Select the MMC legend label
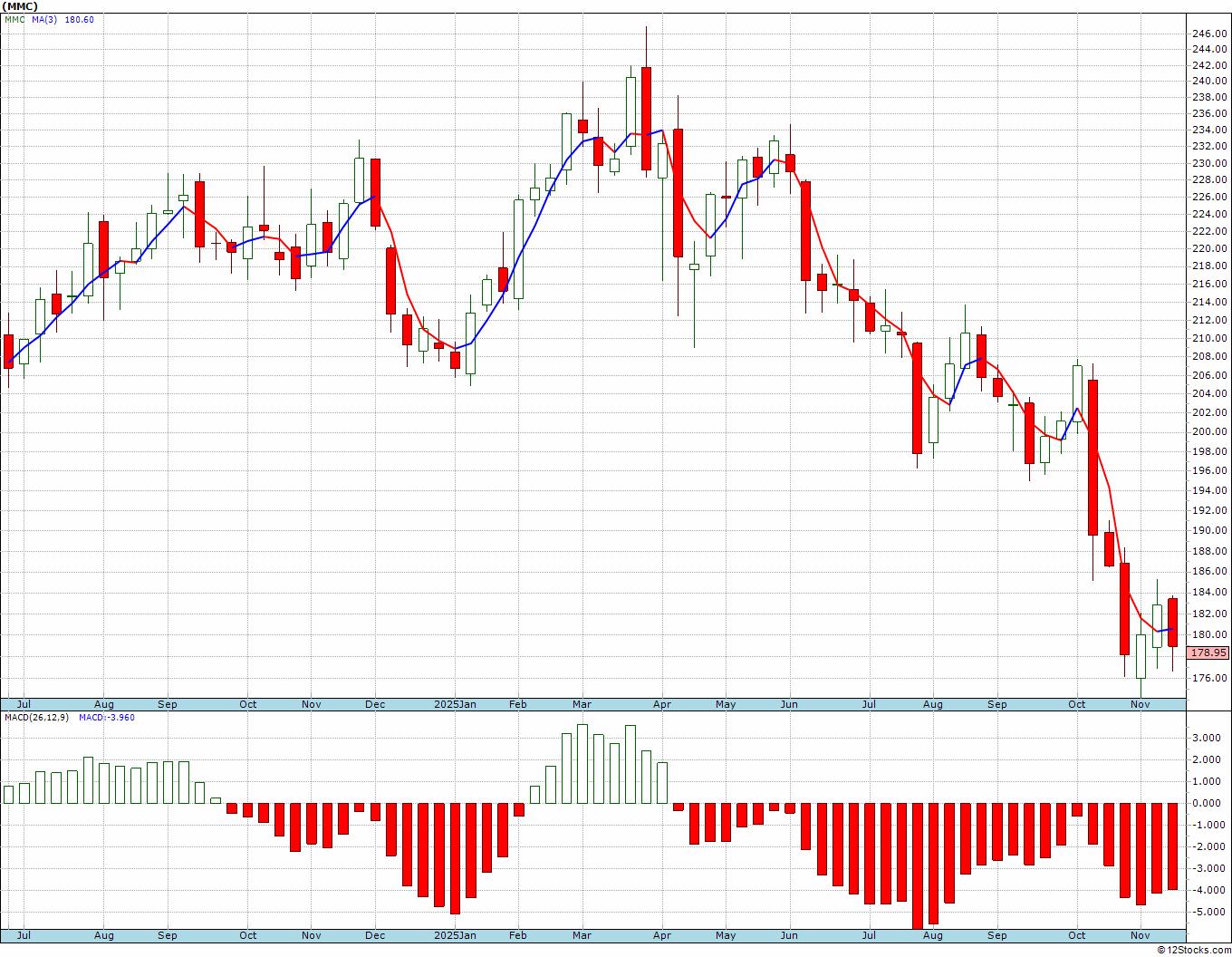1232x957 pixels. pyautogui.click(x=14, y=19)
